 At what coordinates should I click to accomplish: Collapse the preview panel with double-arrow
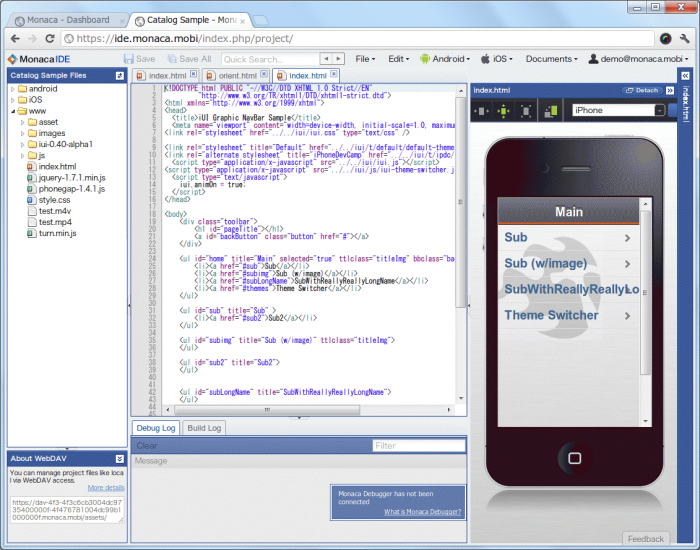(670, 90)
